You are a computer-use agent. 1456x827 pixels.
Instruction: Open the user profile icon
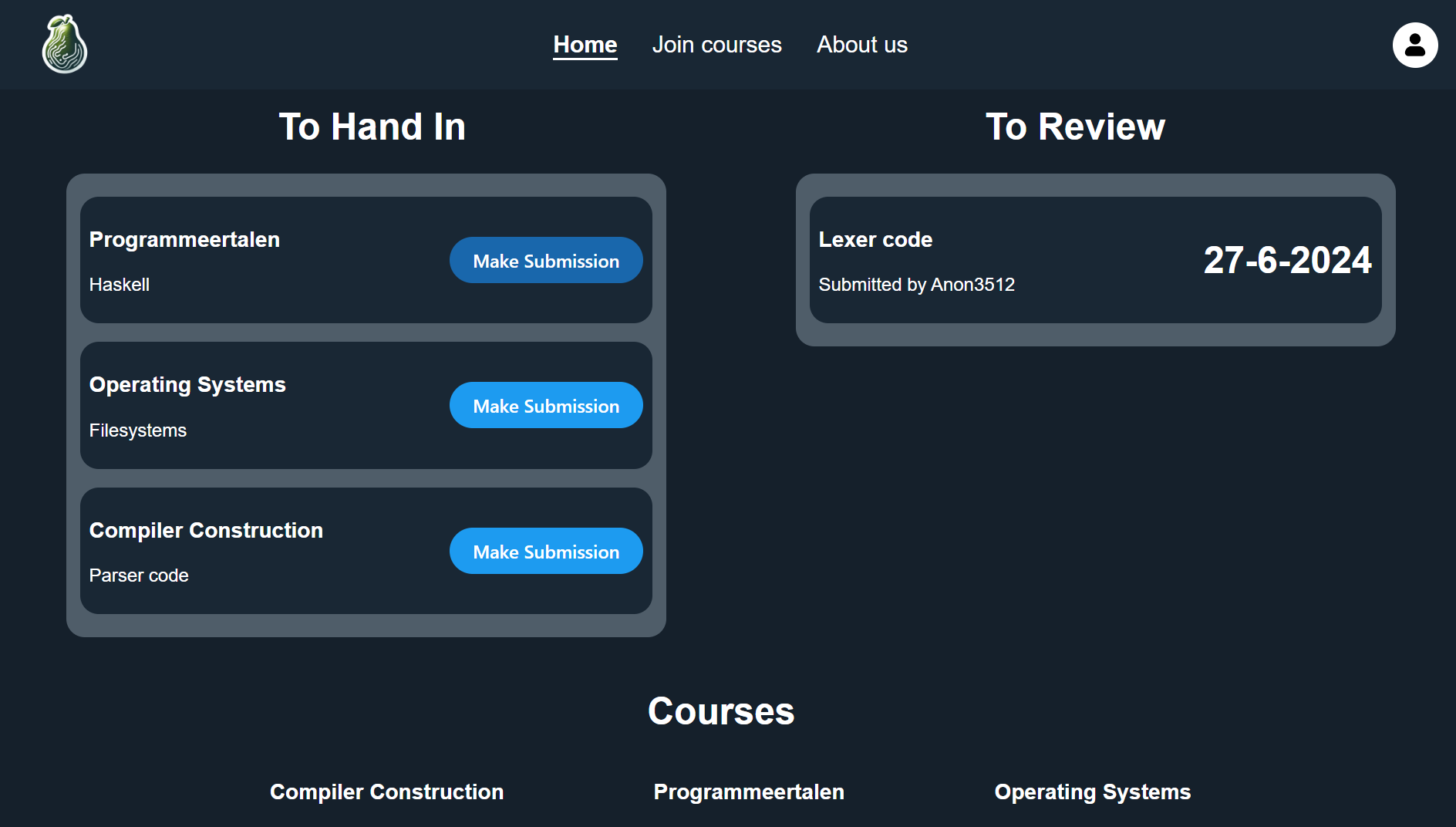1414,45
